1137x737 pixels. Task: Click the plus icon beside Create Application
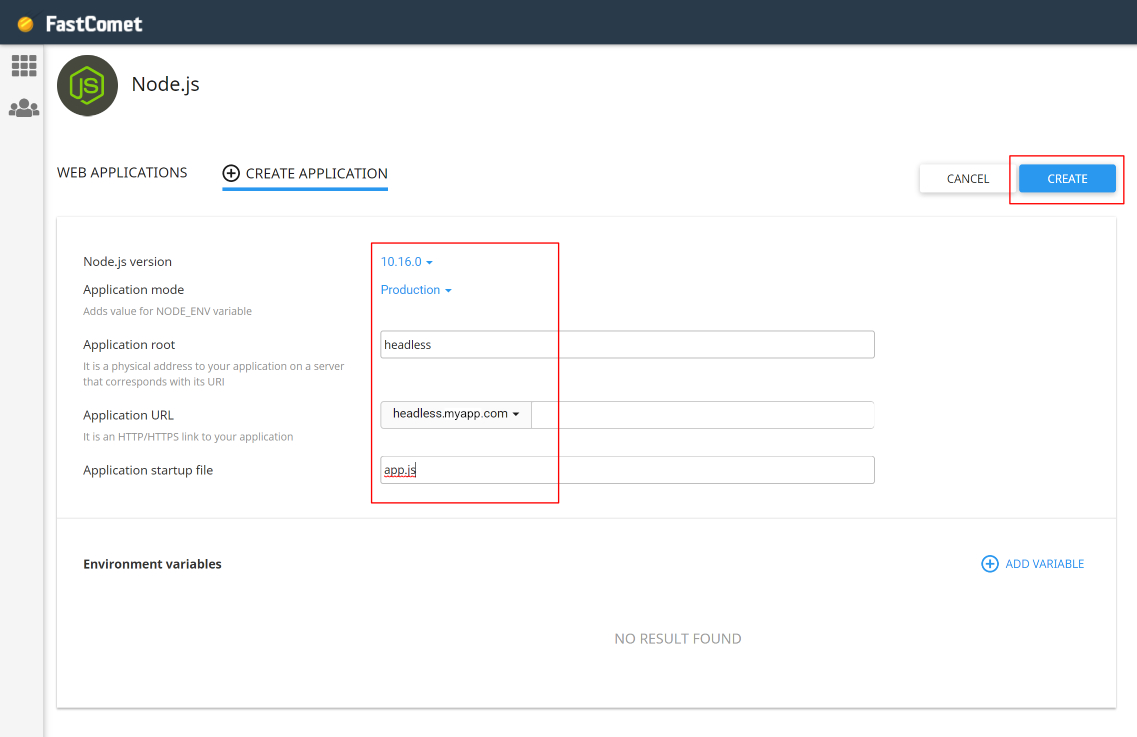[x=231, y=173]
